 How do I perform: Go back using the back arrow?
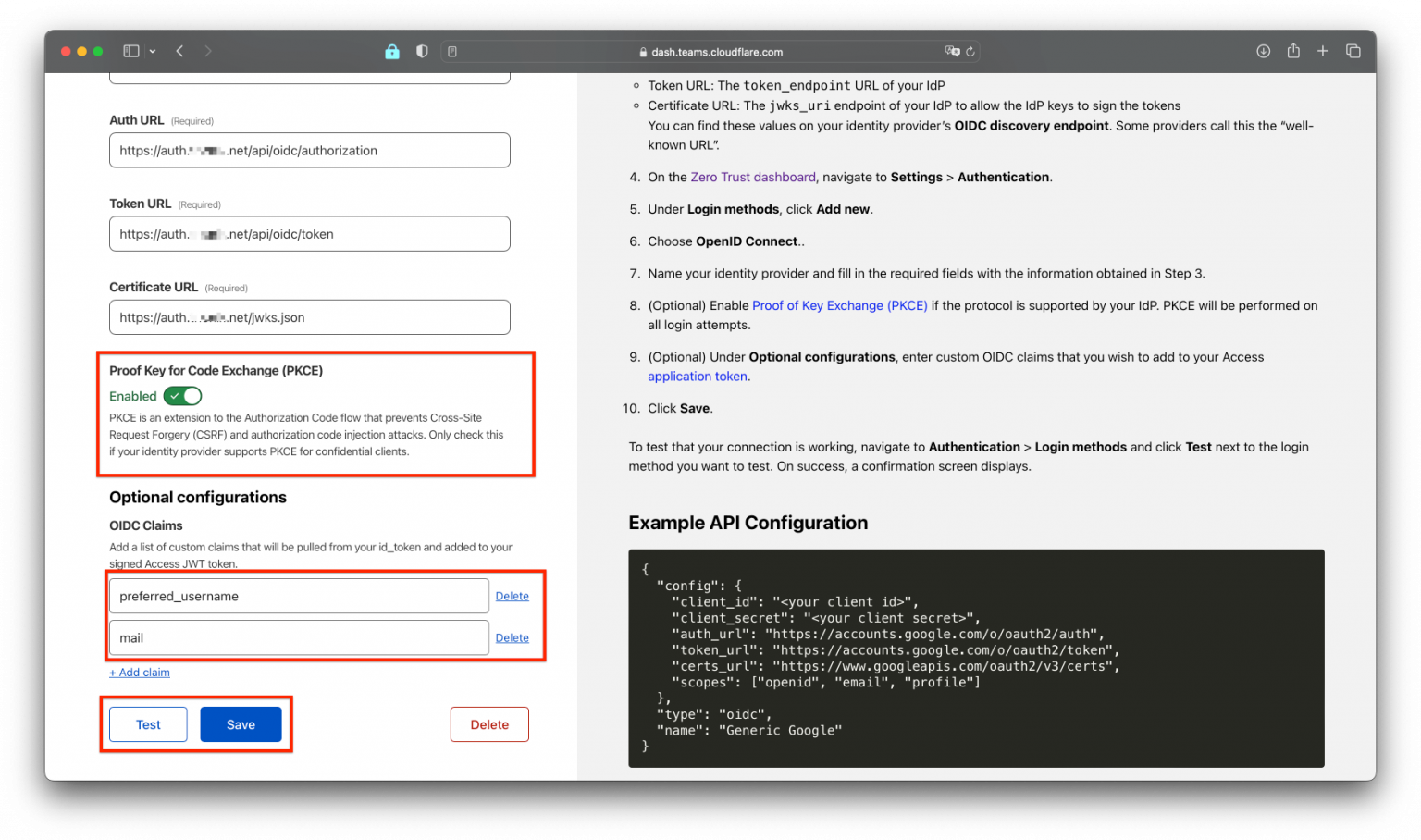pos(179,51)
